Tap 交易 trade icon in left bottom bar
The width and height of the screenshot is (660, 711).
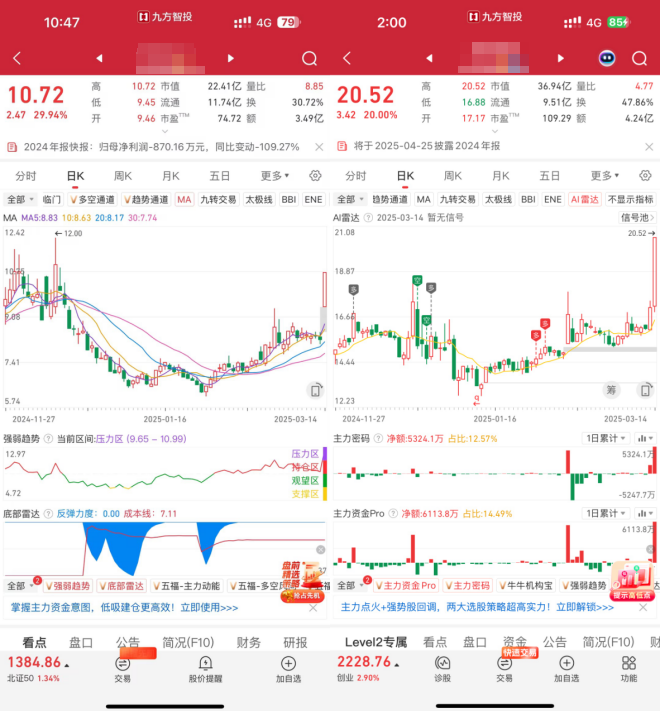click(x=122, y=669)
